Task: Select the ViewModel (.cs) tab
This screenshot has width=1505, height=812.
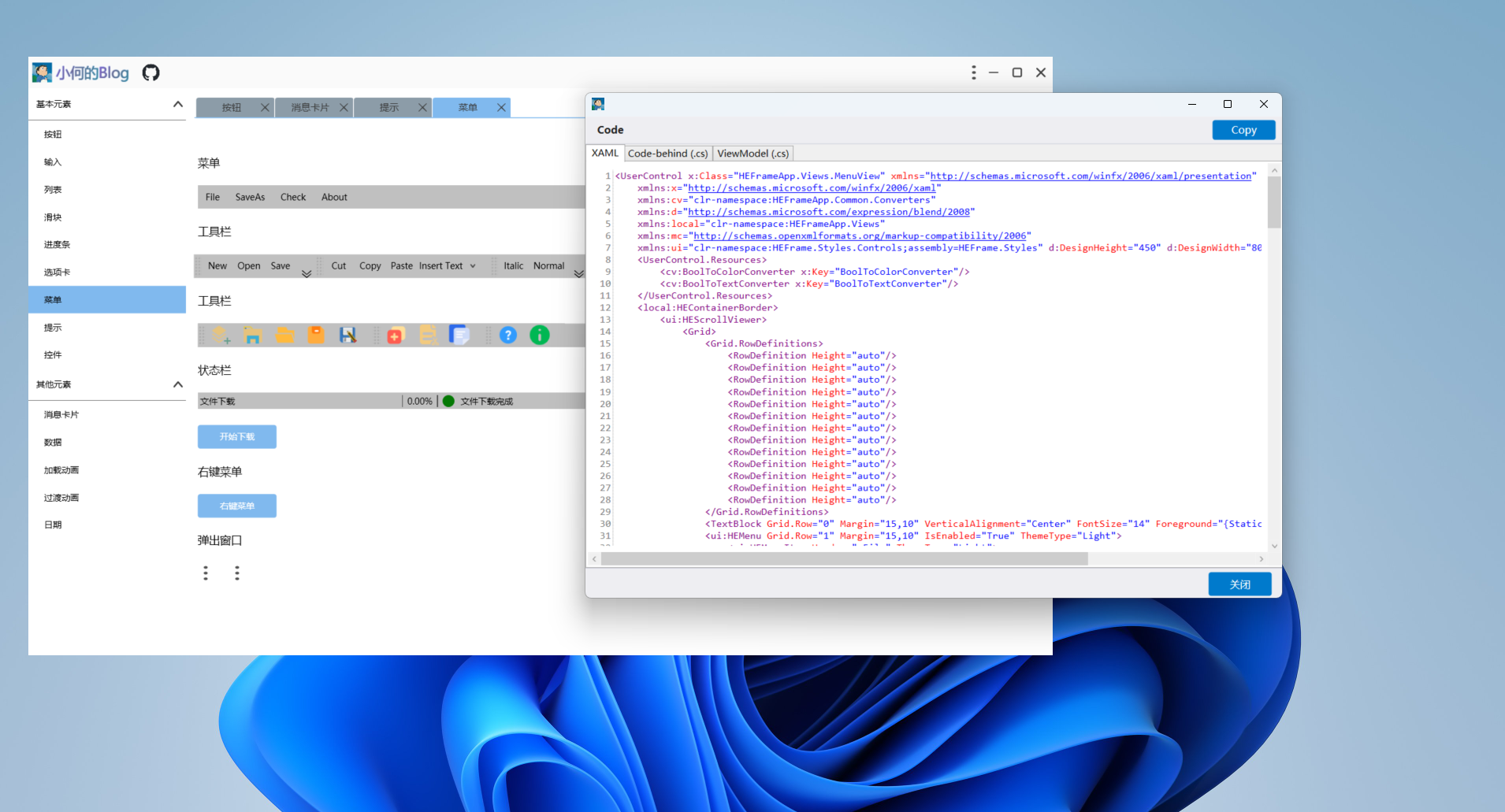Action: point(752,154)
